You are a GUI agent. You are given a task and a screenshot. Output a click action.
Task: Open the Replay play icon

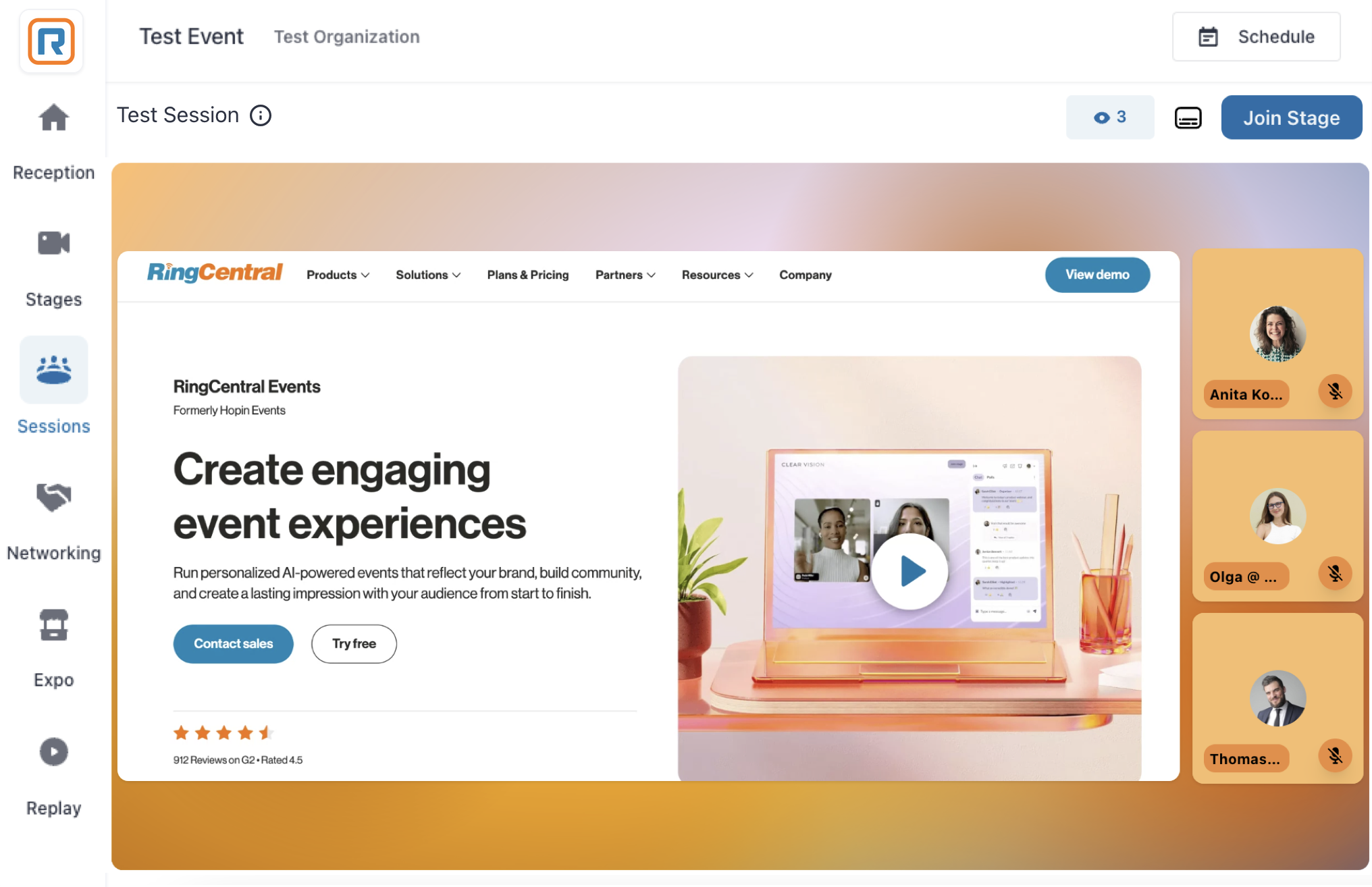(x=53, y=751)
